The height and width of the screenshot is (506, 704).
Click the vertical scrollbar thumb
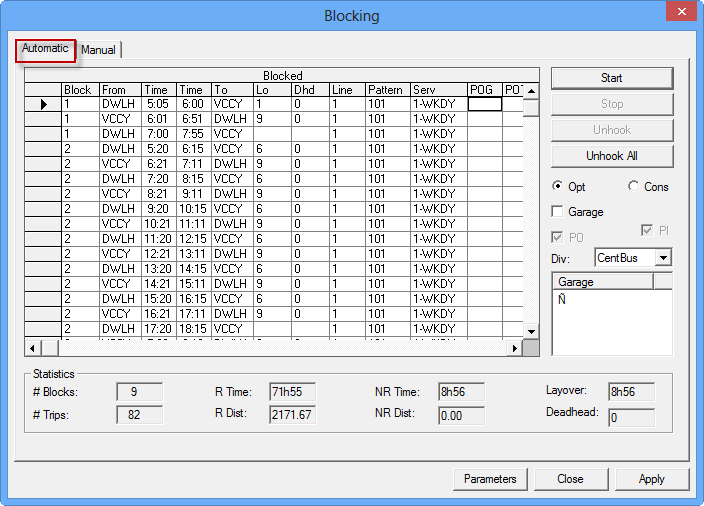[531, 108]
